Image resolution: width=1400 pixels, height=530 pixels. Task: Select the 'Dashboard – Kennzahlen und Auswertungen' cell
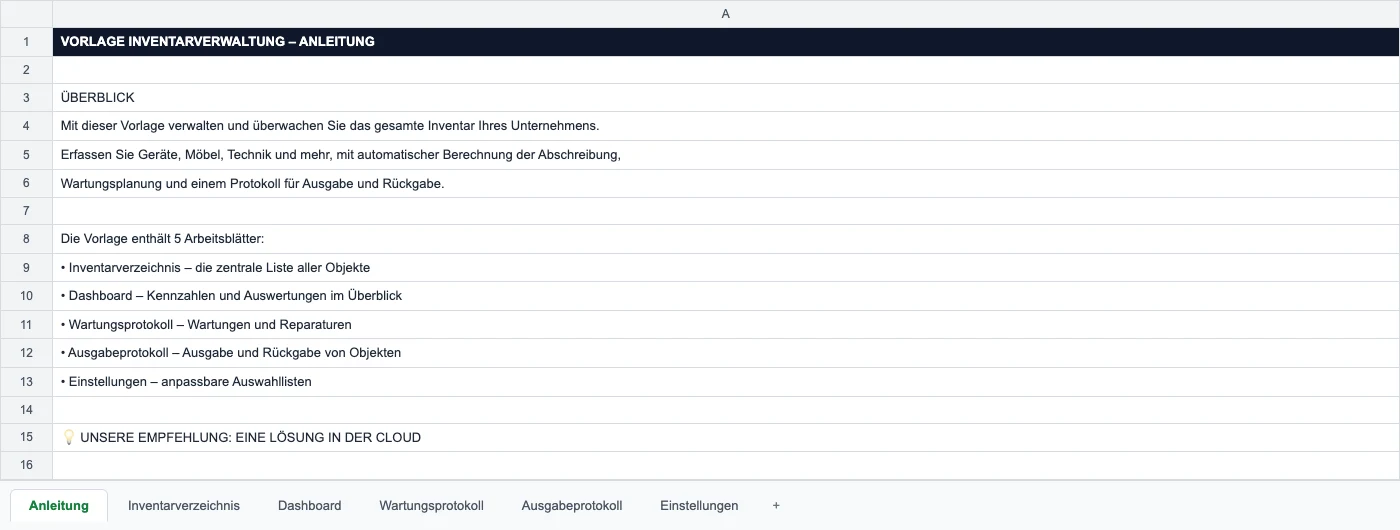[x=725, y=296]
